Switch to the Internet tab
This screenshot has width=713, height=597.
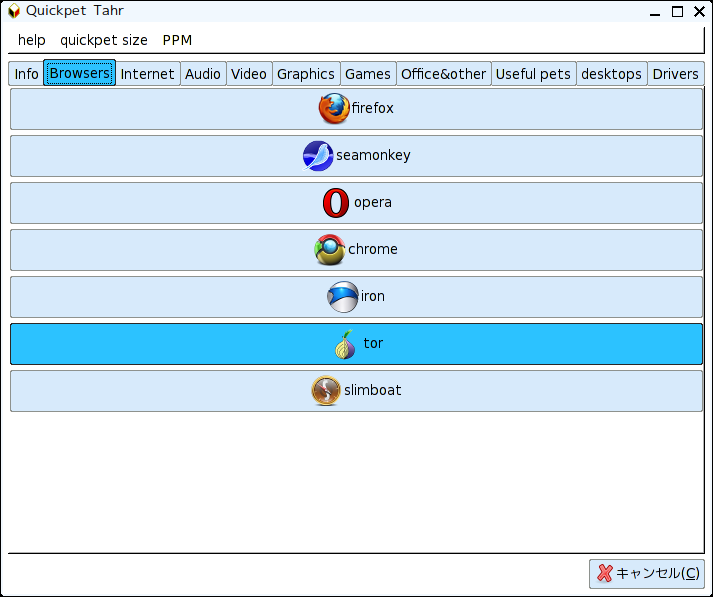(147, 74)
